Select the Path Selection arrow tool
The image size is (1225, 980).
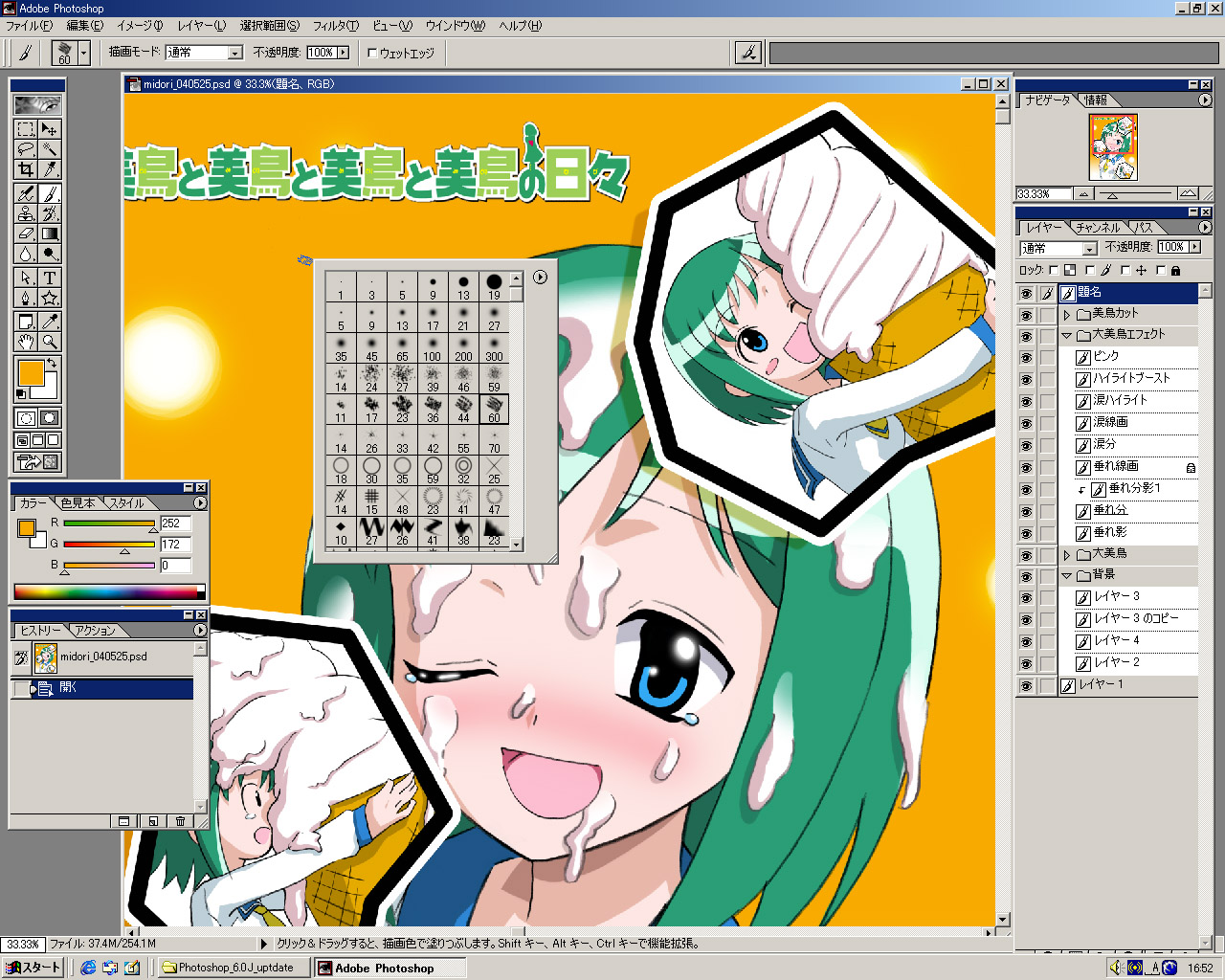(26, 278)
